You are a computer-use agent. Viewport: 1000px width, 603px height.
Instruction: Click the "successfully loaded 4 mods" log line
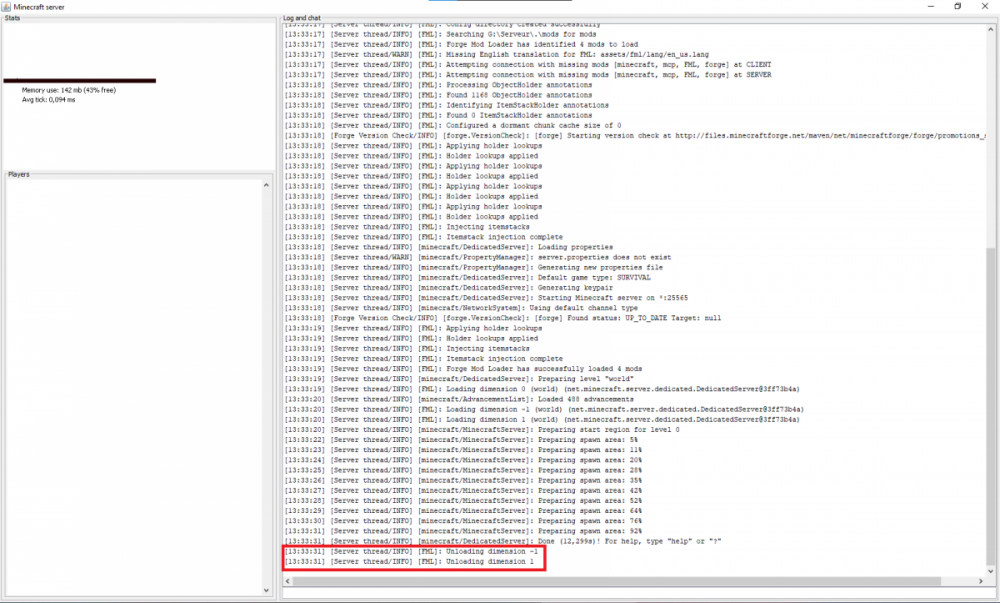pyautogui.click(x=463, y=369)
